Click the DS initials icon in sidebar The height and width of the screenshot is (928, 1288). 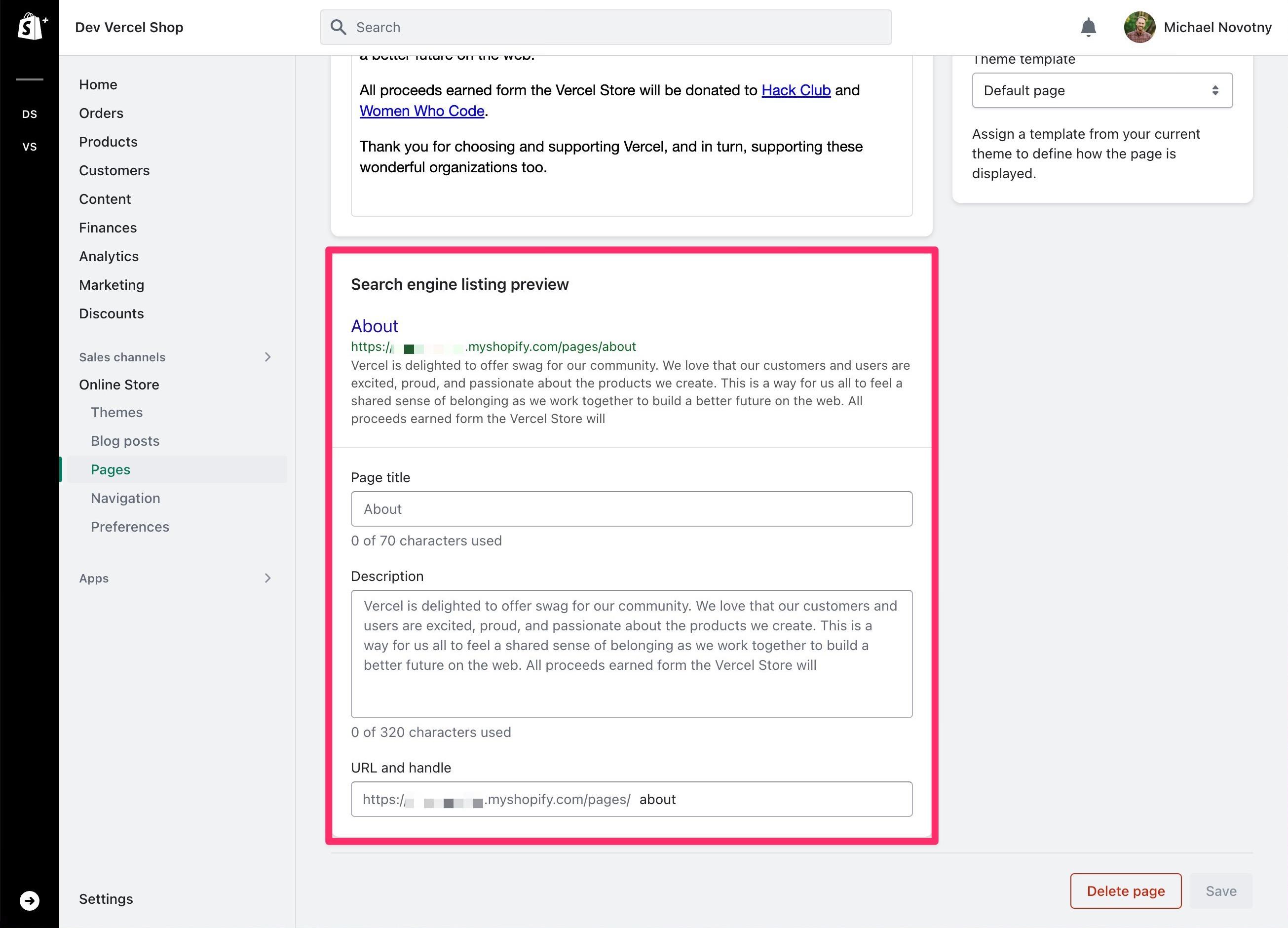tap(29, 113)
